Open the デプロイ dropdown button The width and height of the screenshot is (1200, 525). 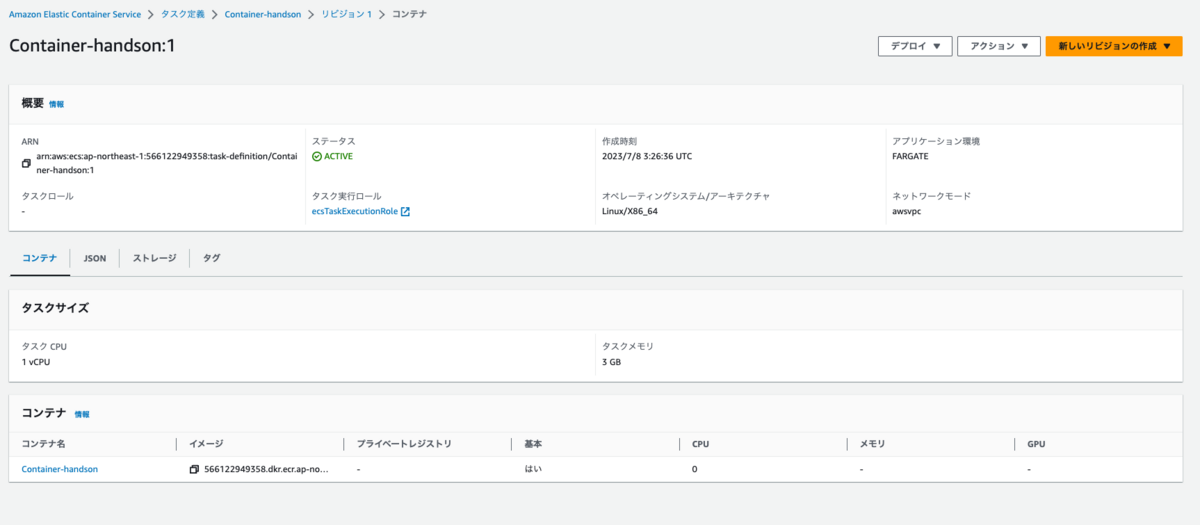coord(915,46)
